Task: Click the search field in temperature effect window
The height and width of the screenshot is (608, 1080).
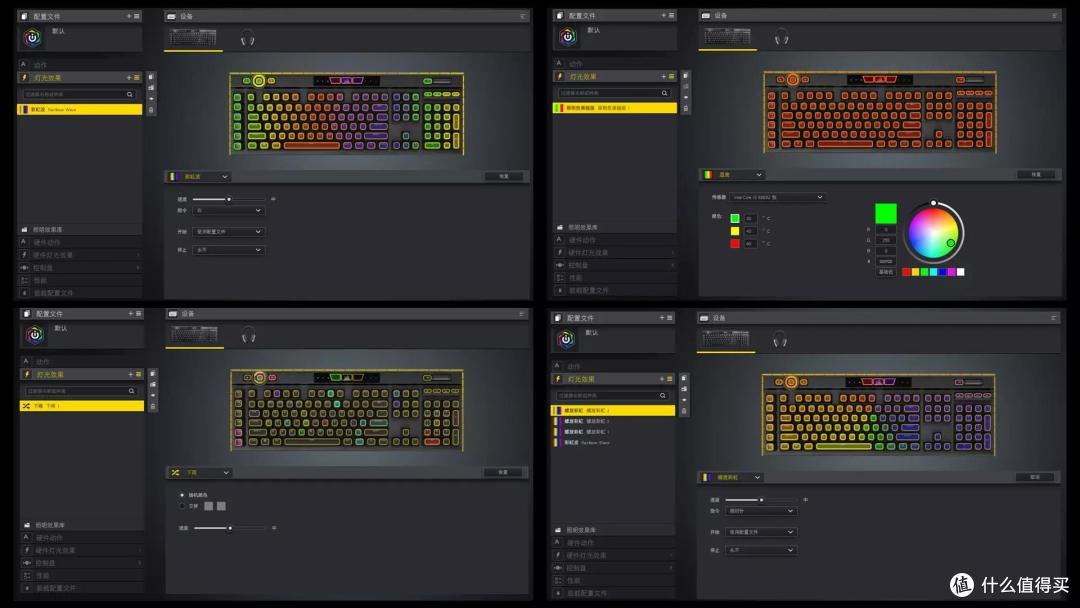Action: (x=614, y=93)
